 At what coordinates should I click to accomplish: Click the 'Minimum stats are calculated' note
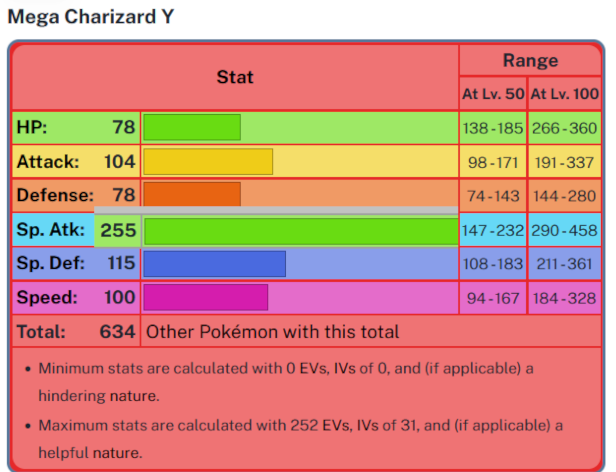coord(286,382)
